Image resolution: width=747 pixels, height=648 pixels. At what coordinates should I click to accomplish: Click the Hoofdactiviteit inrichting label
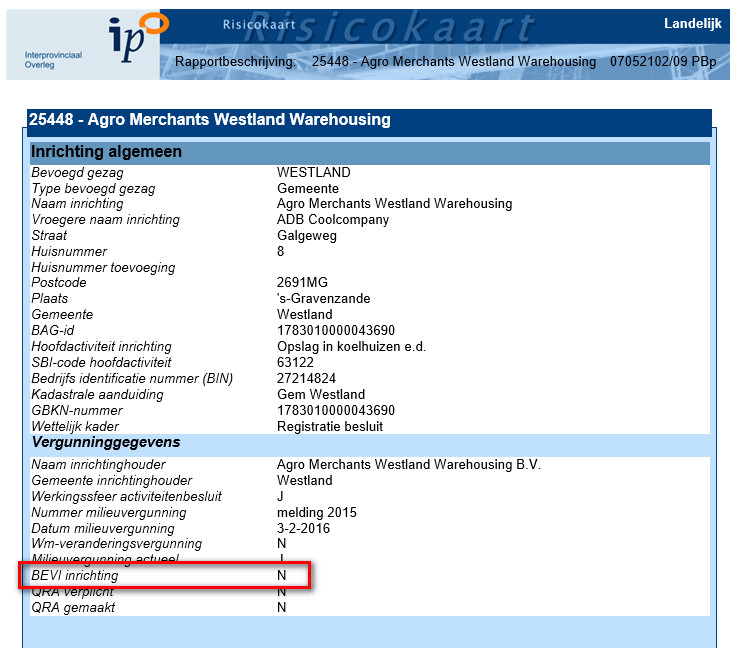[x=101, y=346]
